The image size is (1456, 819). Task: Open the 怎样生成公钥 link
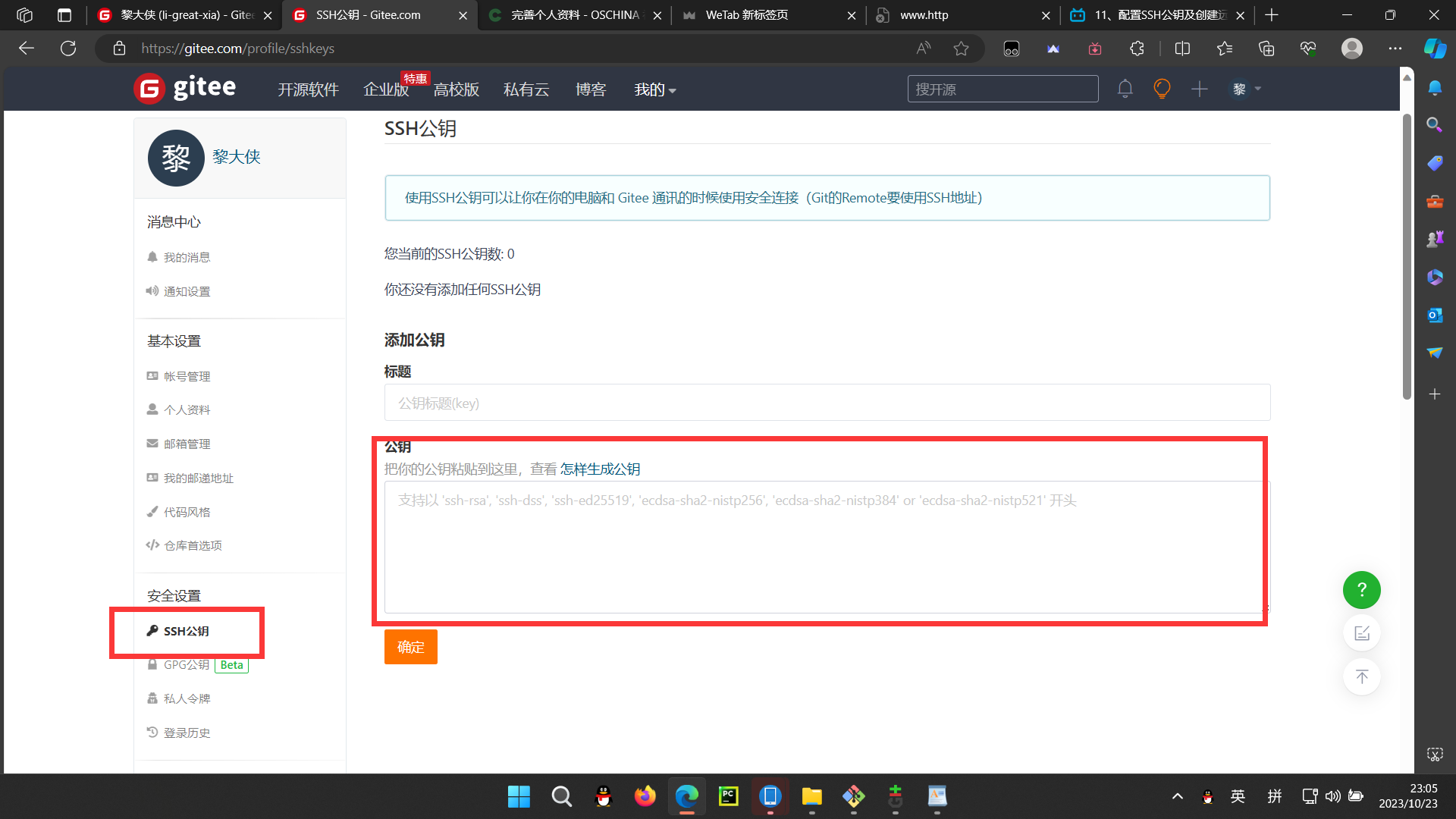(x=600, y=469)
